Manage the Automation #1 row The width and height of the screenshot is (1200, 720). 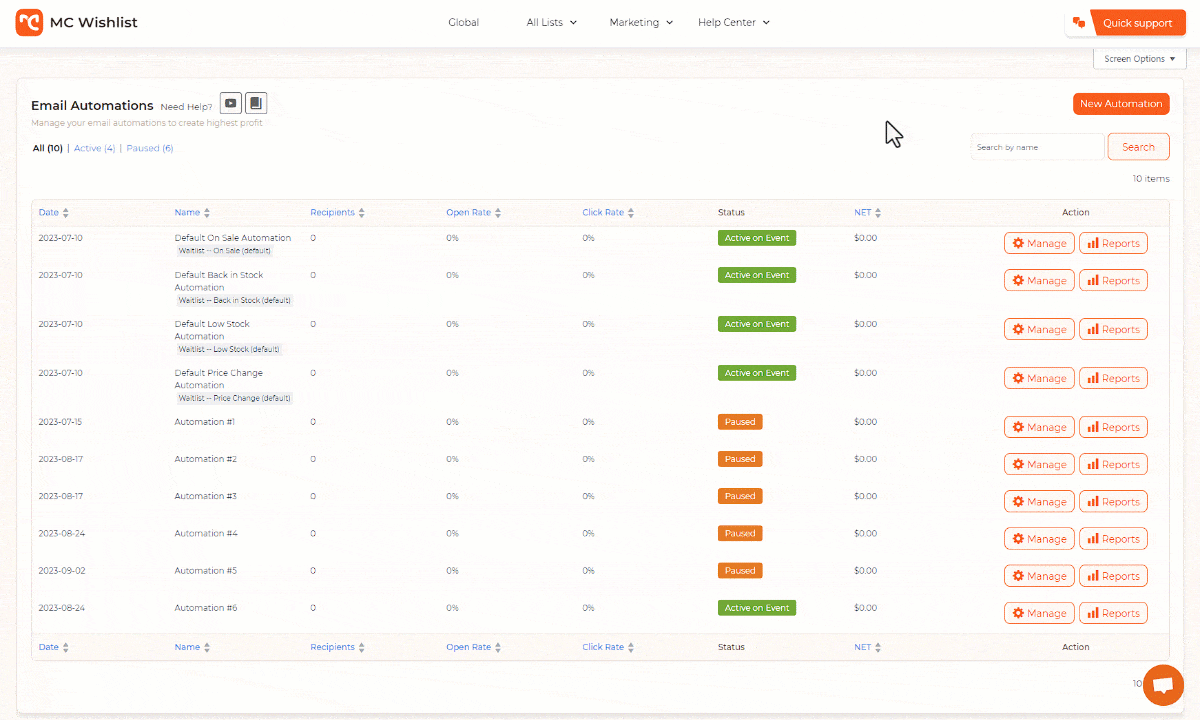coord(1038,427)
